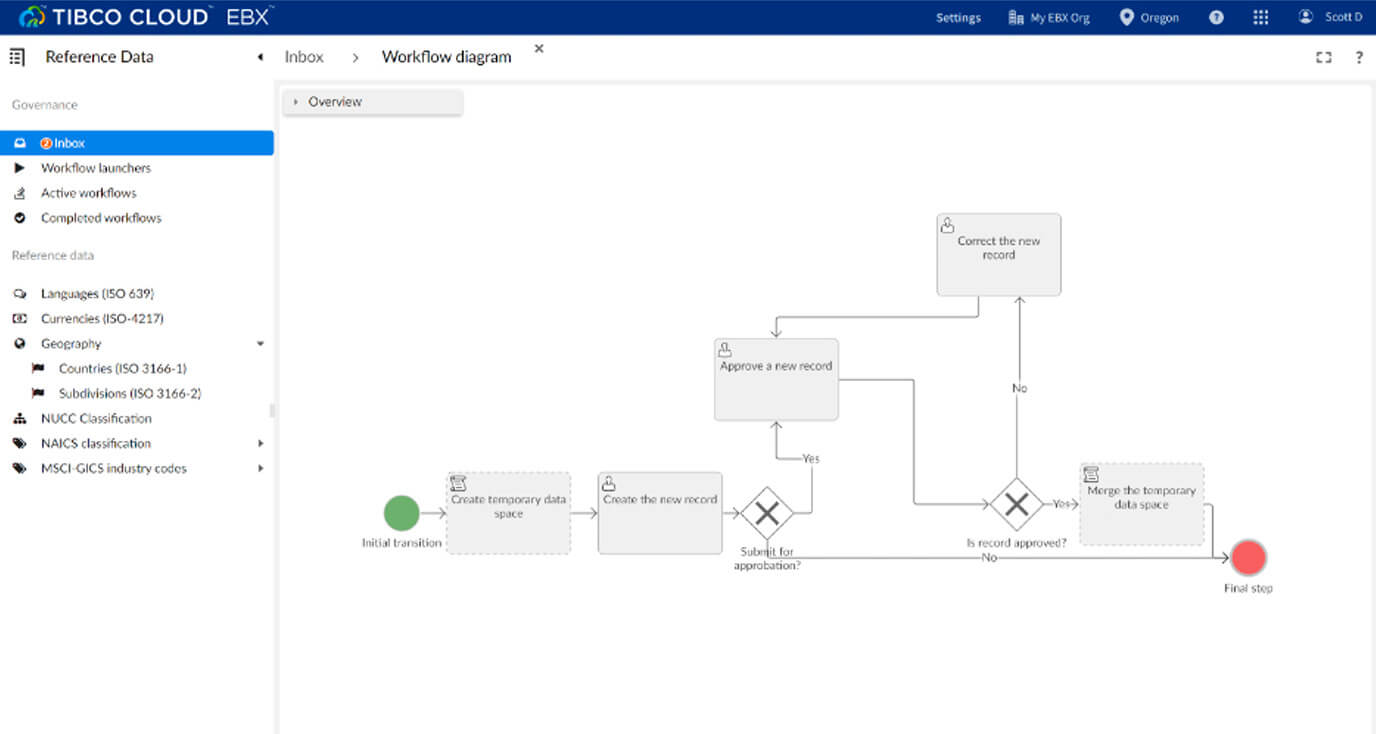Open NUCC Classification

pos(97,419)
